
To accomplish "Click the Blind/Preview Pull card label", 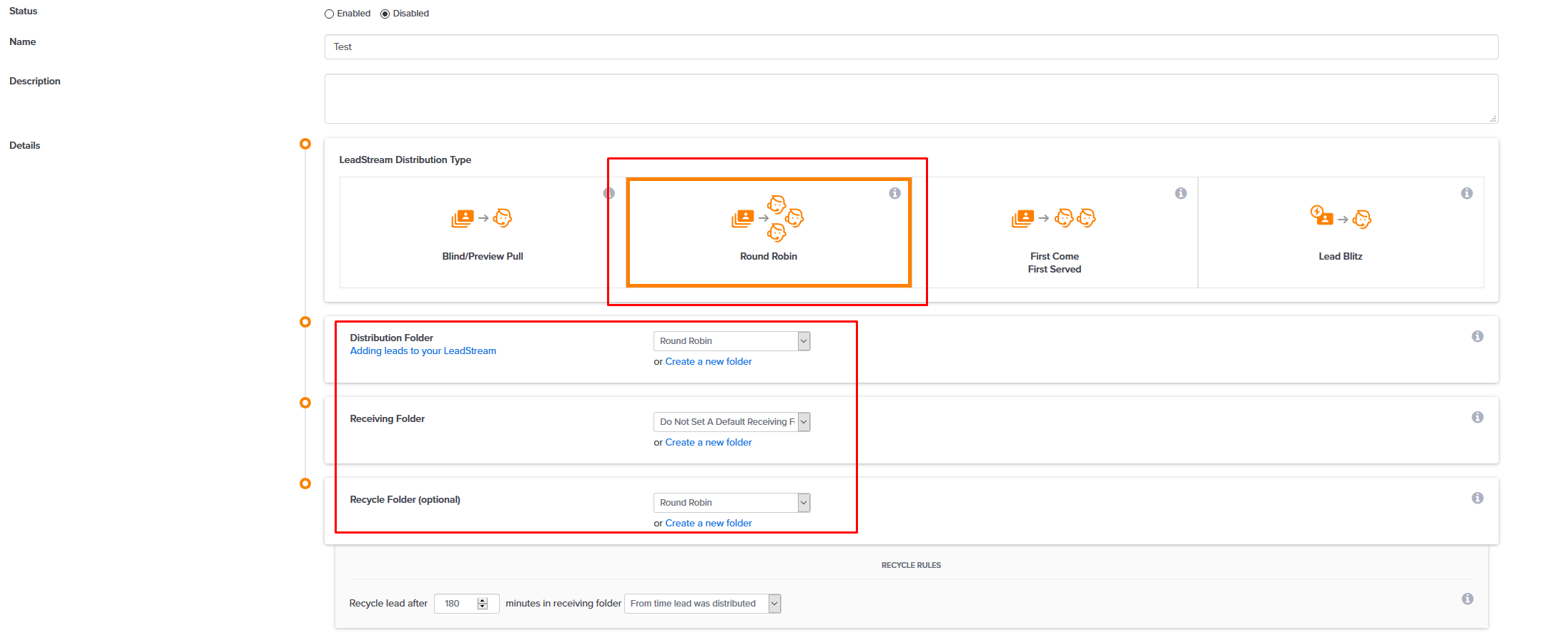I will 483,256.
